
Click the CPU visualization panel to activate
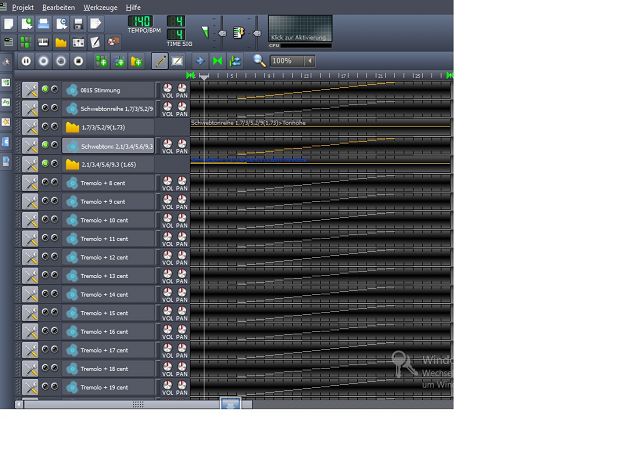pos(300,28)
